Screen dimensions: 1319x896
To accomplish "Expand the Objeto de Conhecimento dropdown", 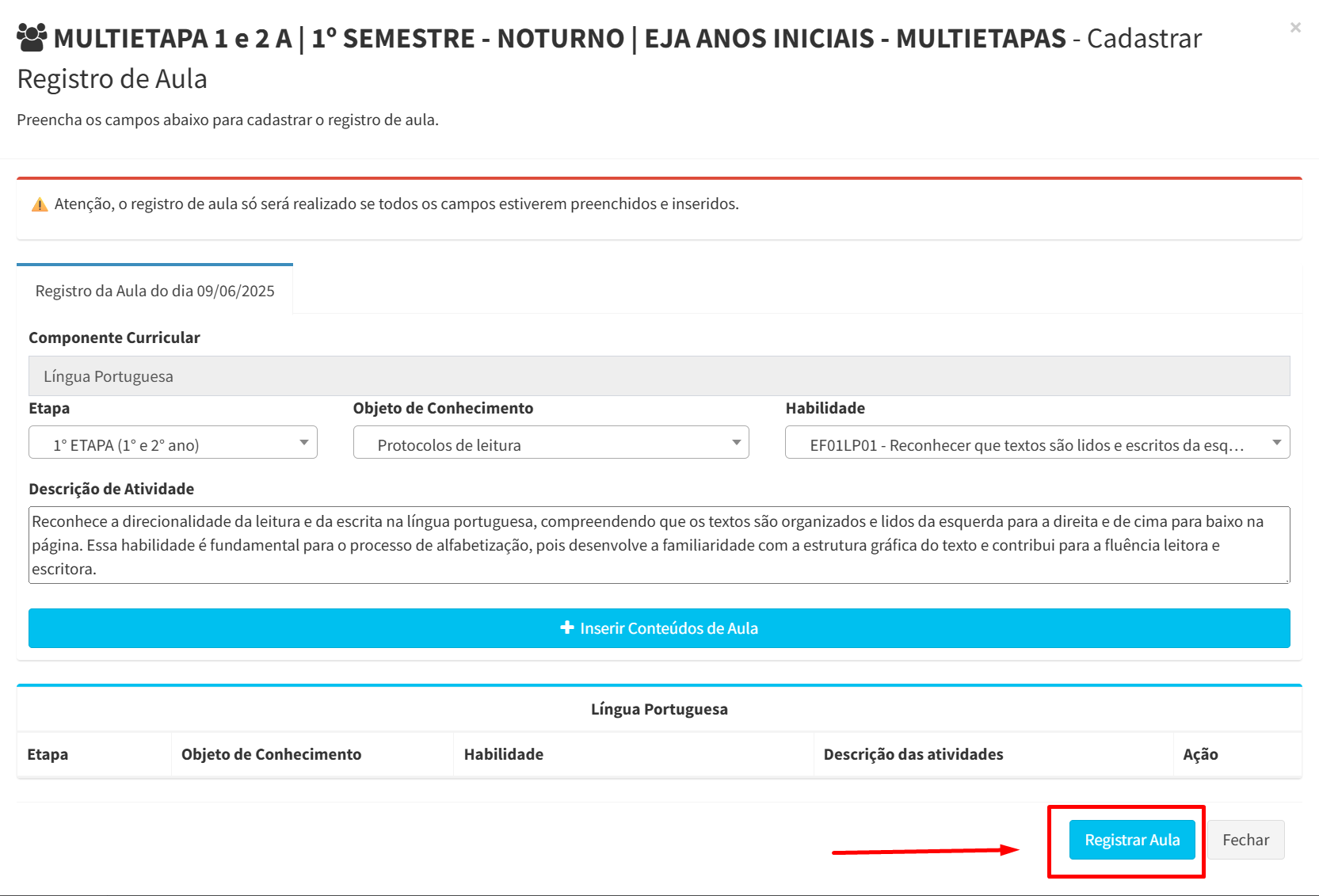I will pos(551,443).
